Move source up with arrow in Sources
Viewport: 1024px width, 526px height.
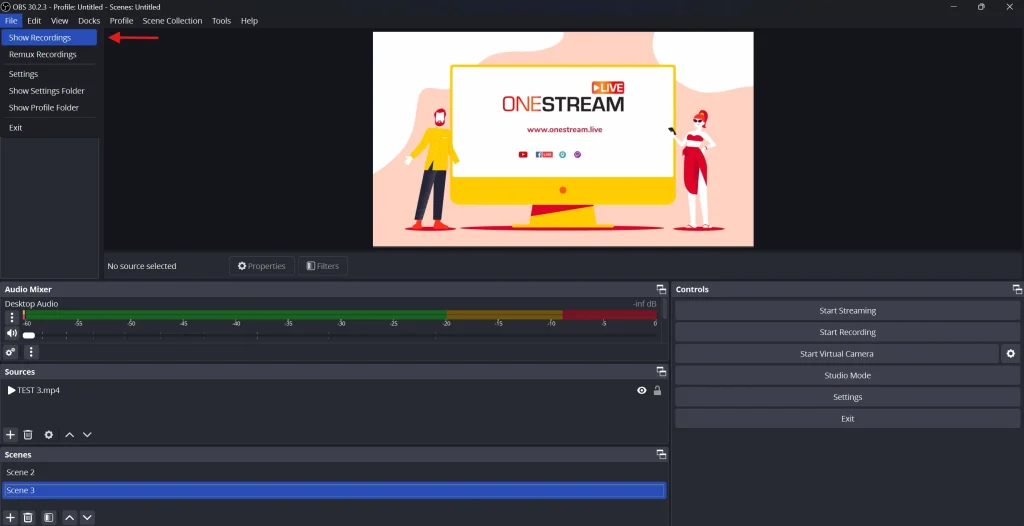click(x=69, y=435)
